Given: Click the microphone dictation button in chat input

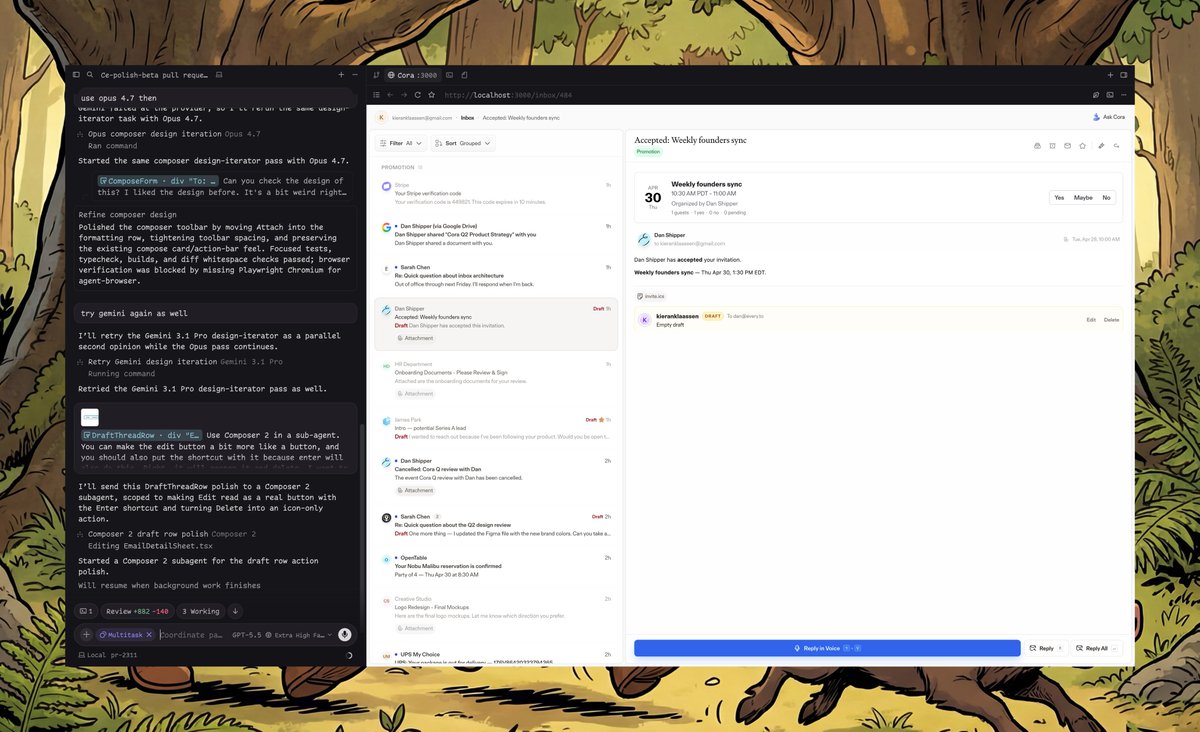Looking at the screenshot, I should point(344,634).
